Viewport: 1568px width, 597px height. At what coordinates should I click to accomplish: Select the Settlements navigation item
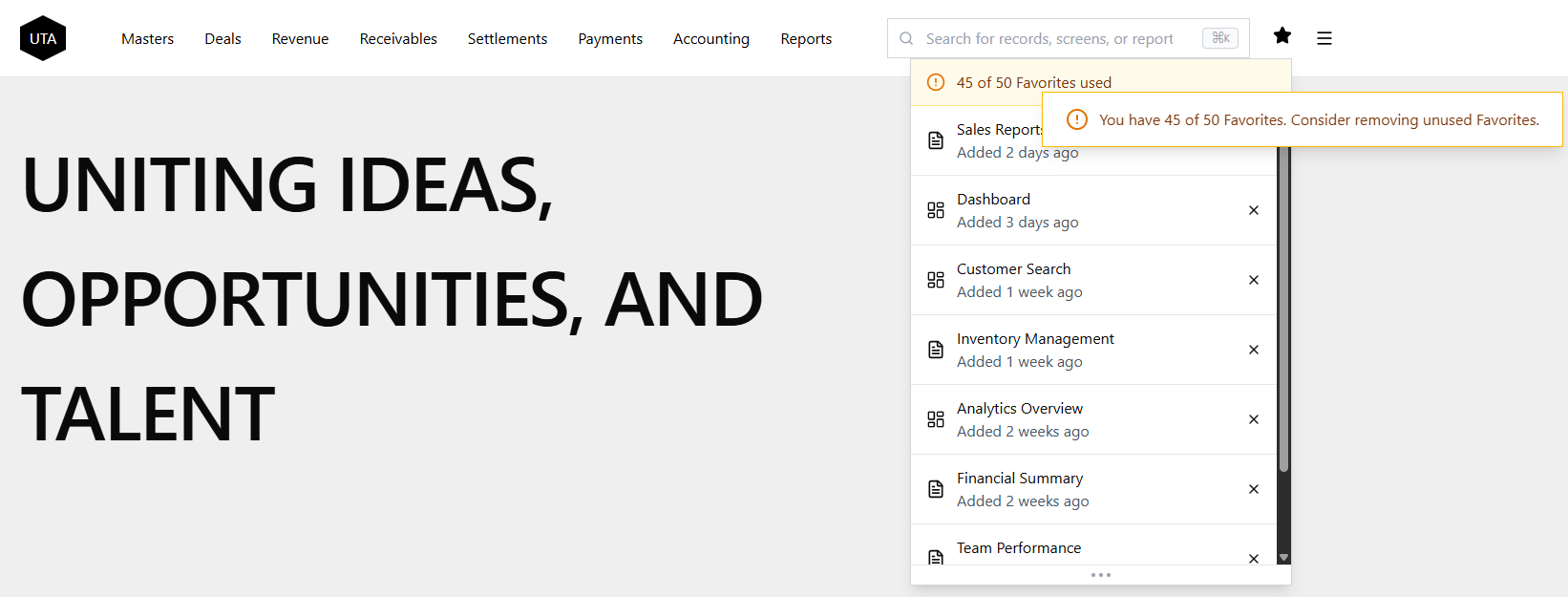[x=507, y=39]
